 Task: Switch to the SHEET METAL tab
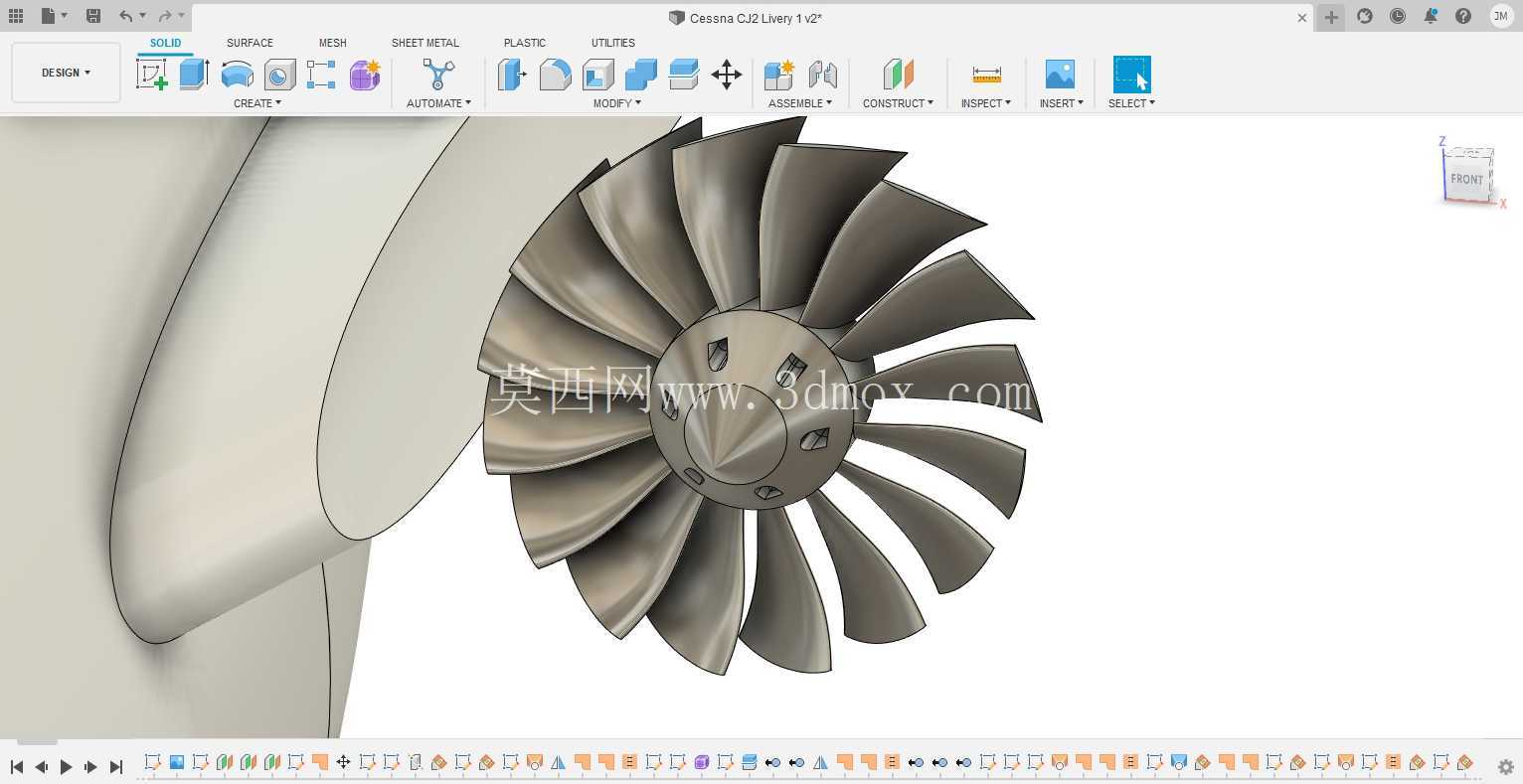(x=424, y=43)
